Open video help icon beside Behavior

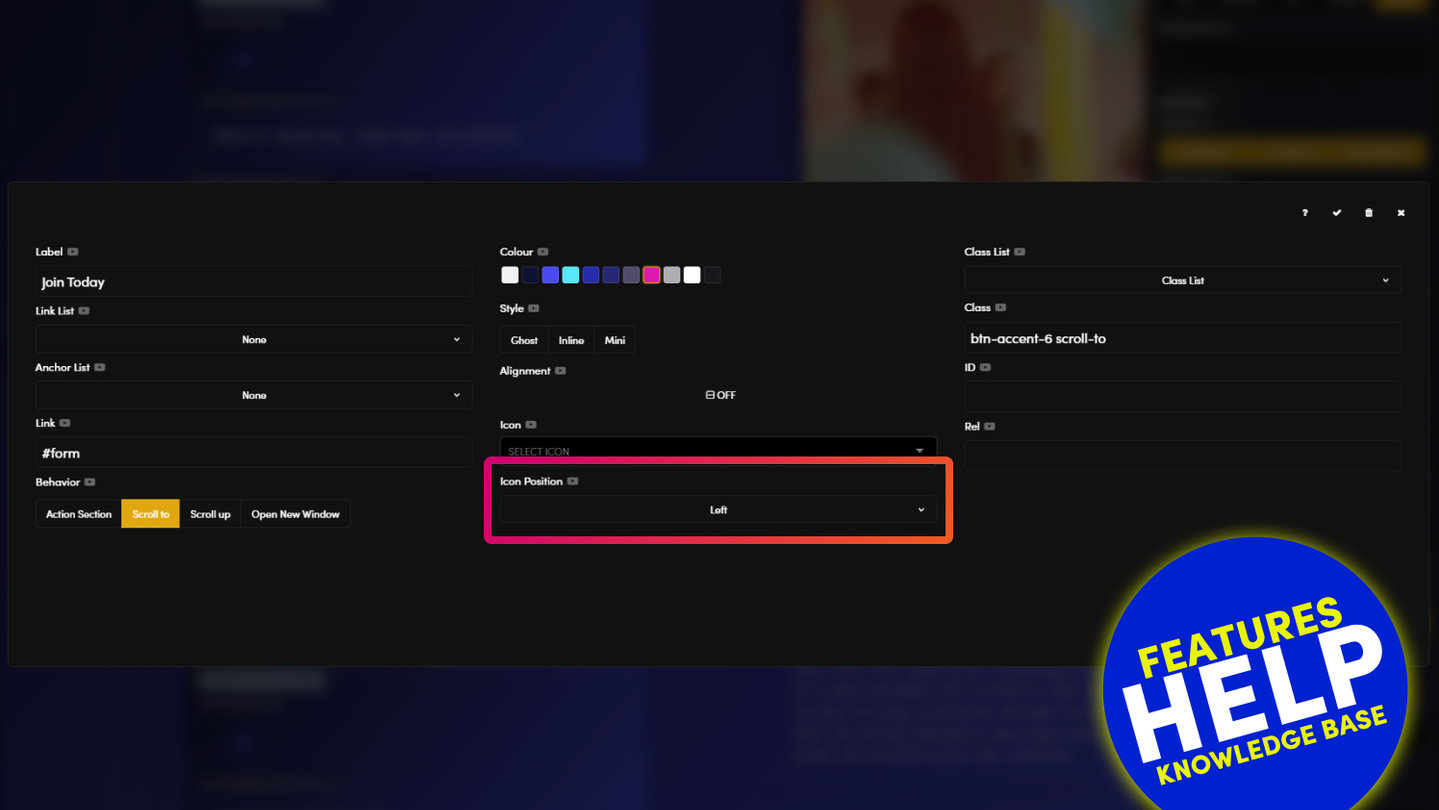click(90, 482)
